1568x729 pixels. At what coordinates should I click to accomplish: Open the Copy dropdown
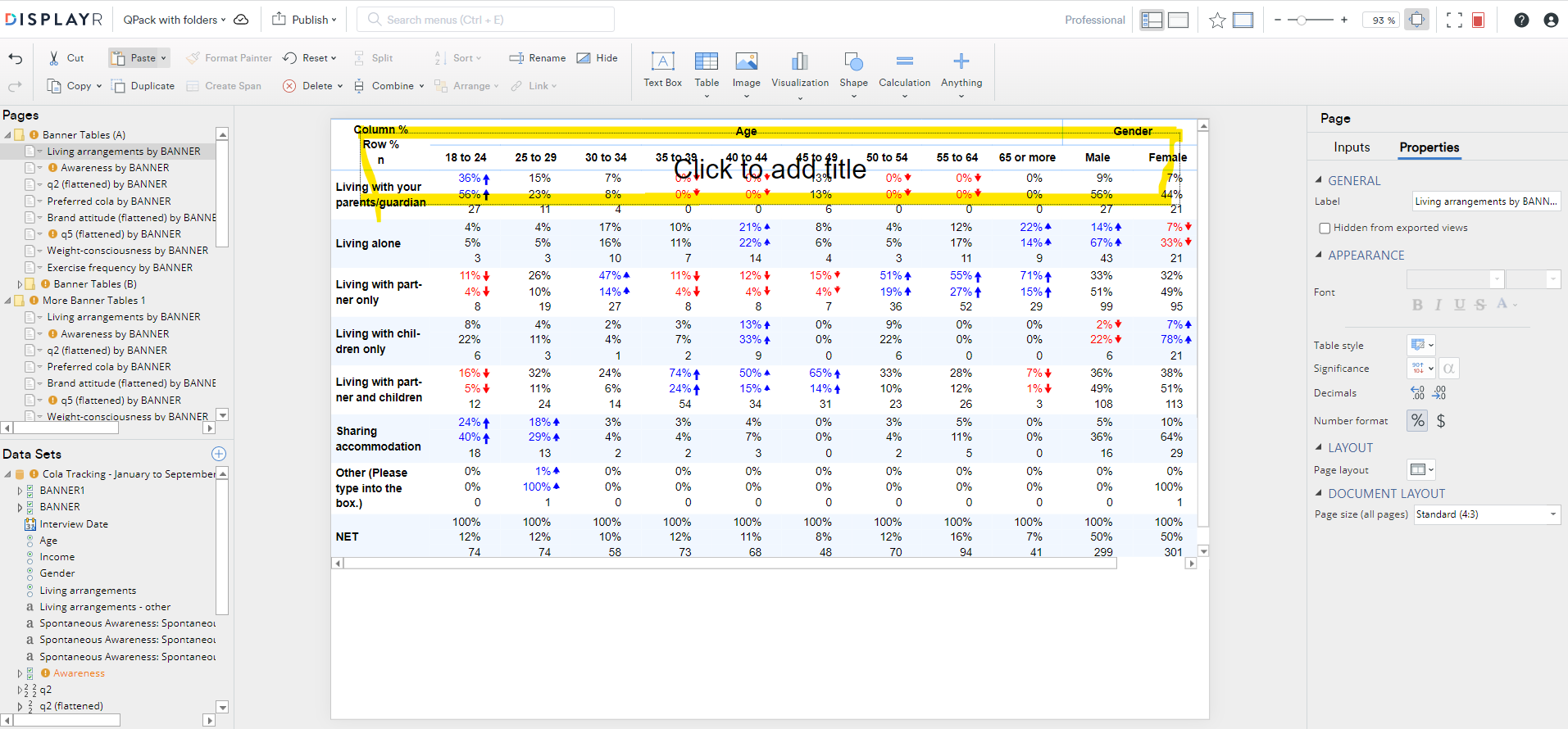pos(99,86)
